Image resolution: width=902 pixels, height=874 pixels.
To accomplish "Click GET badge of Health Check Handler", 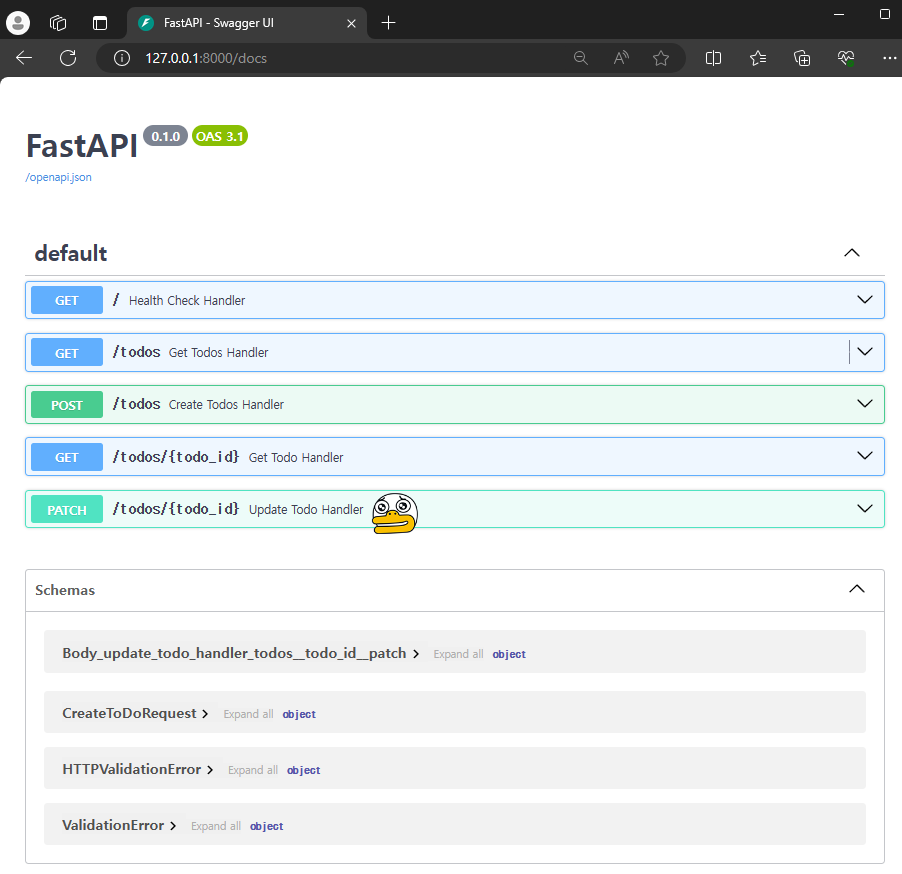I will click(67, 300).
